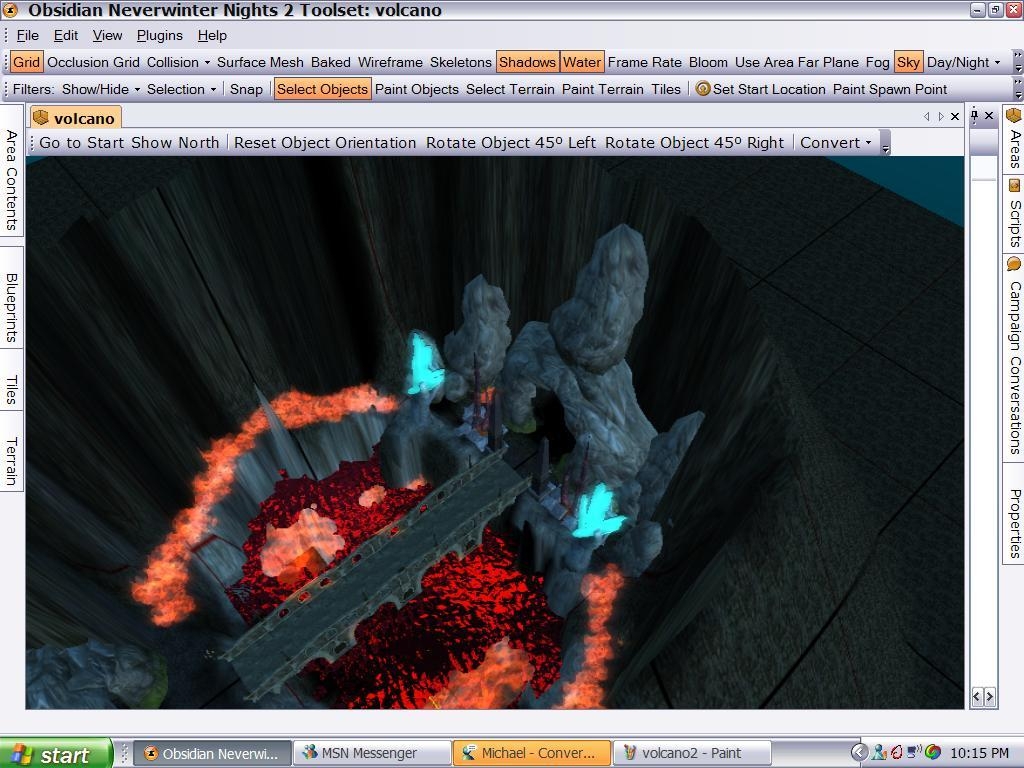Screen dimensions: 1024x768
Task: Click the Set Start Location compass icon
Action: [703, 89]
